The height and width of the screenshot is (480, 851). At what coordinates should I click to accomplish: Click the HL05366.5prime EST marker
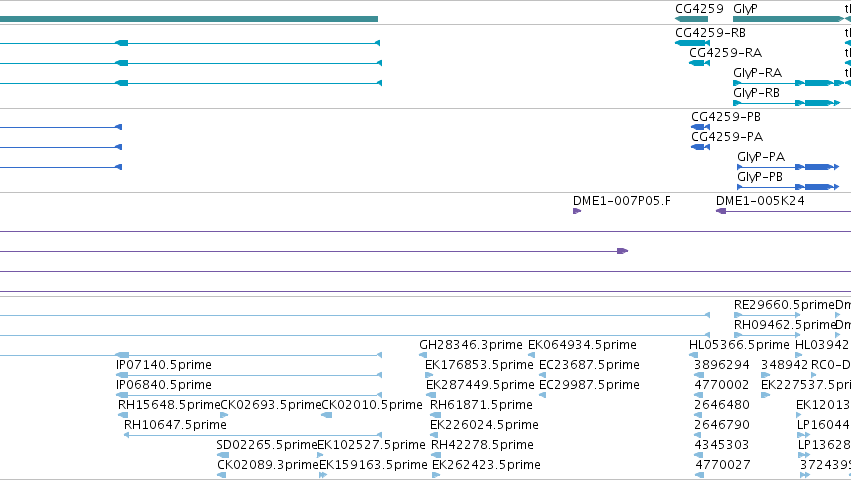coord(693,355)
